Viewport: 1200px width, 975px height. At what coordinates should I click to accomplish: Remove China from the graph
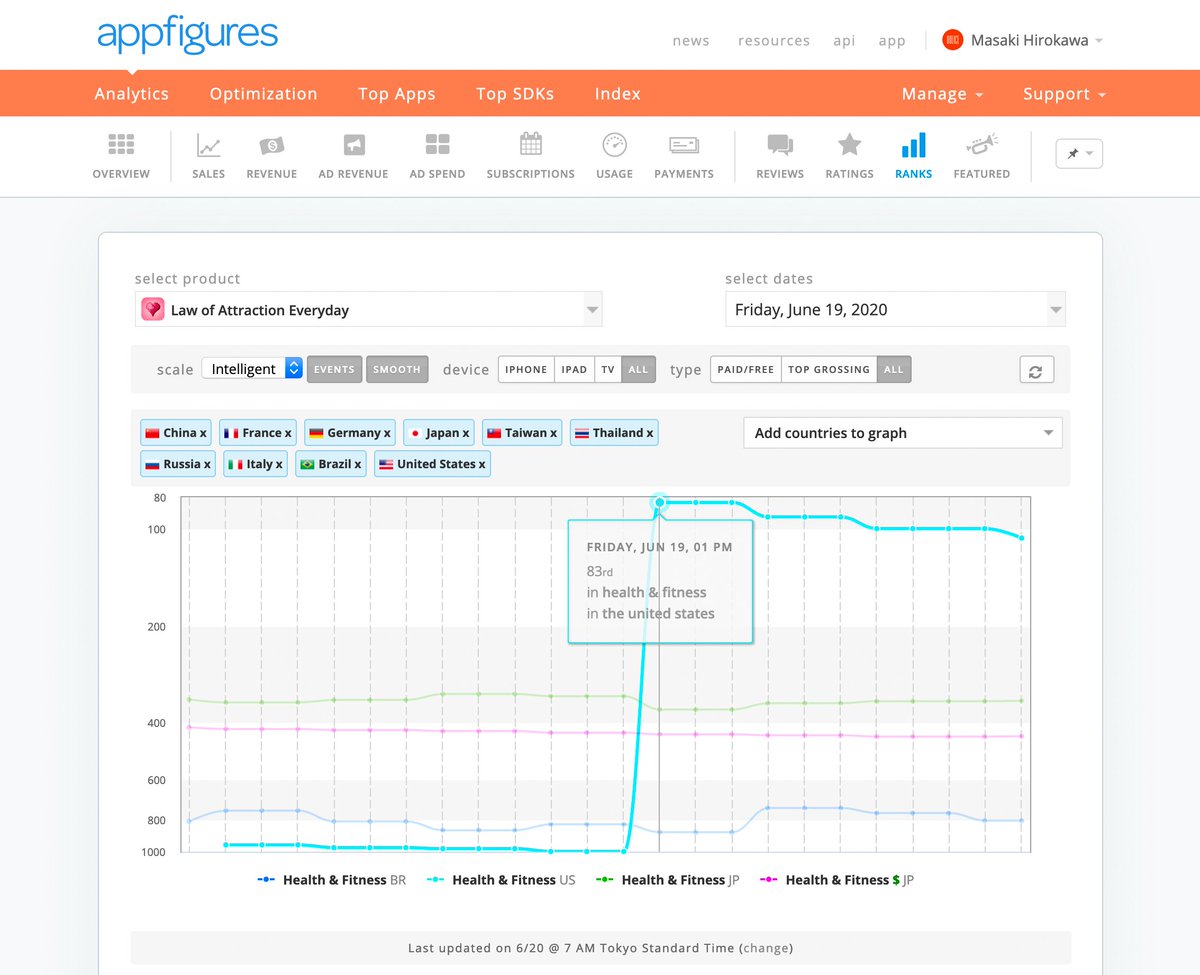click(x=203, y=433)
